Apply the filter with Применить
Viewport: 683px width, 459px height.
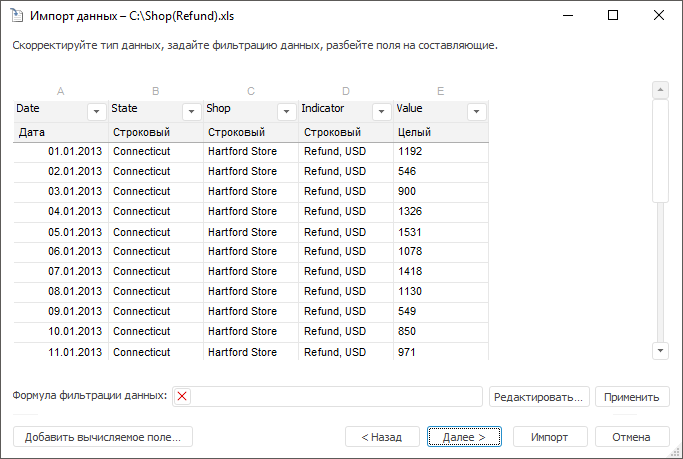point(632,397)
